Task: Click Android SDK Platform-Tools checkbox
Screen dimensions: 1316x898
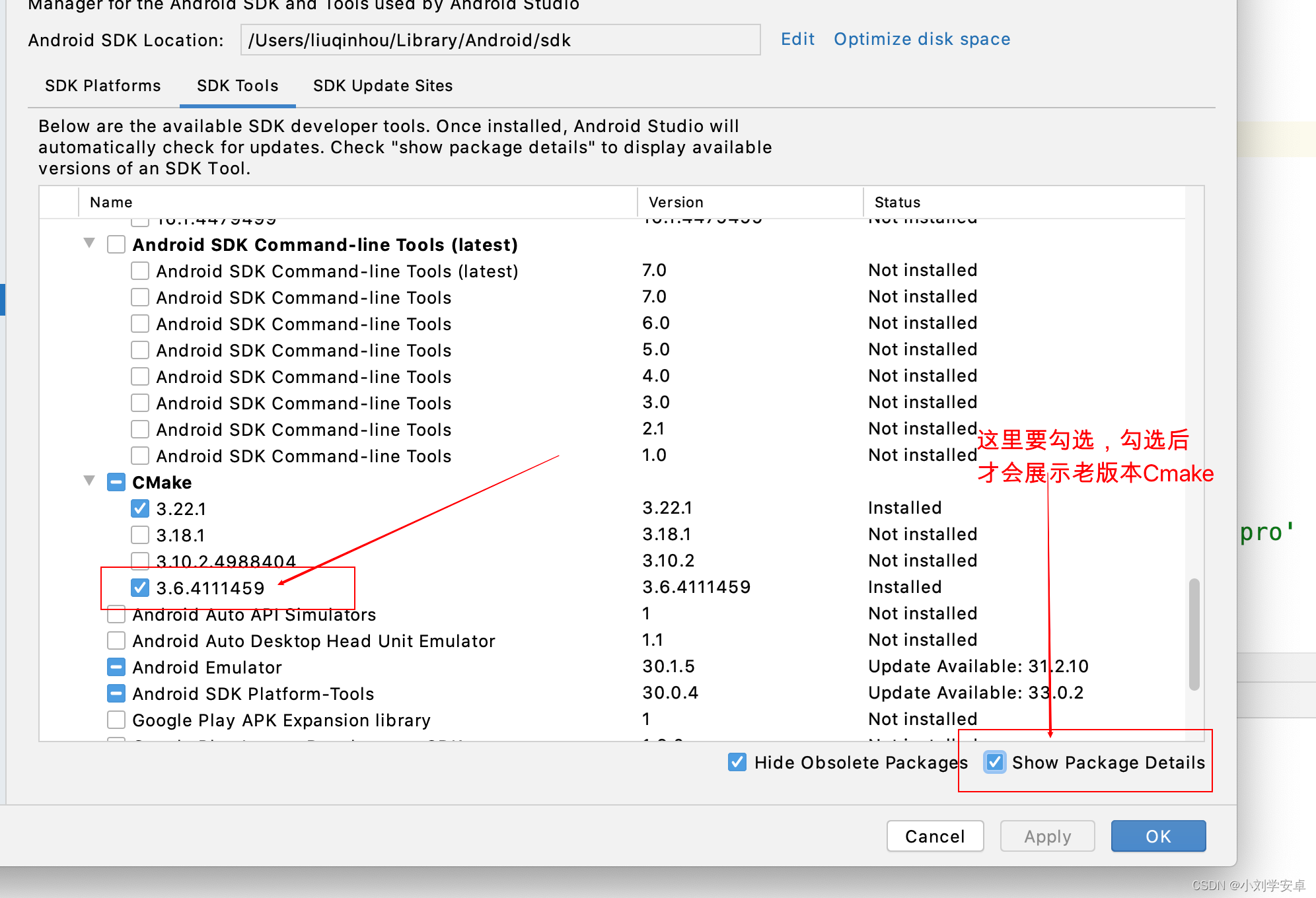Action: click(116, 693)
